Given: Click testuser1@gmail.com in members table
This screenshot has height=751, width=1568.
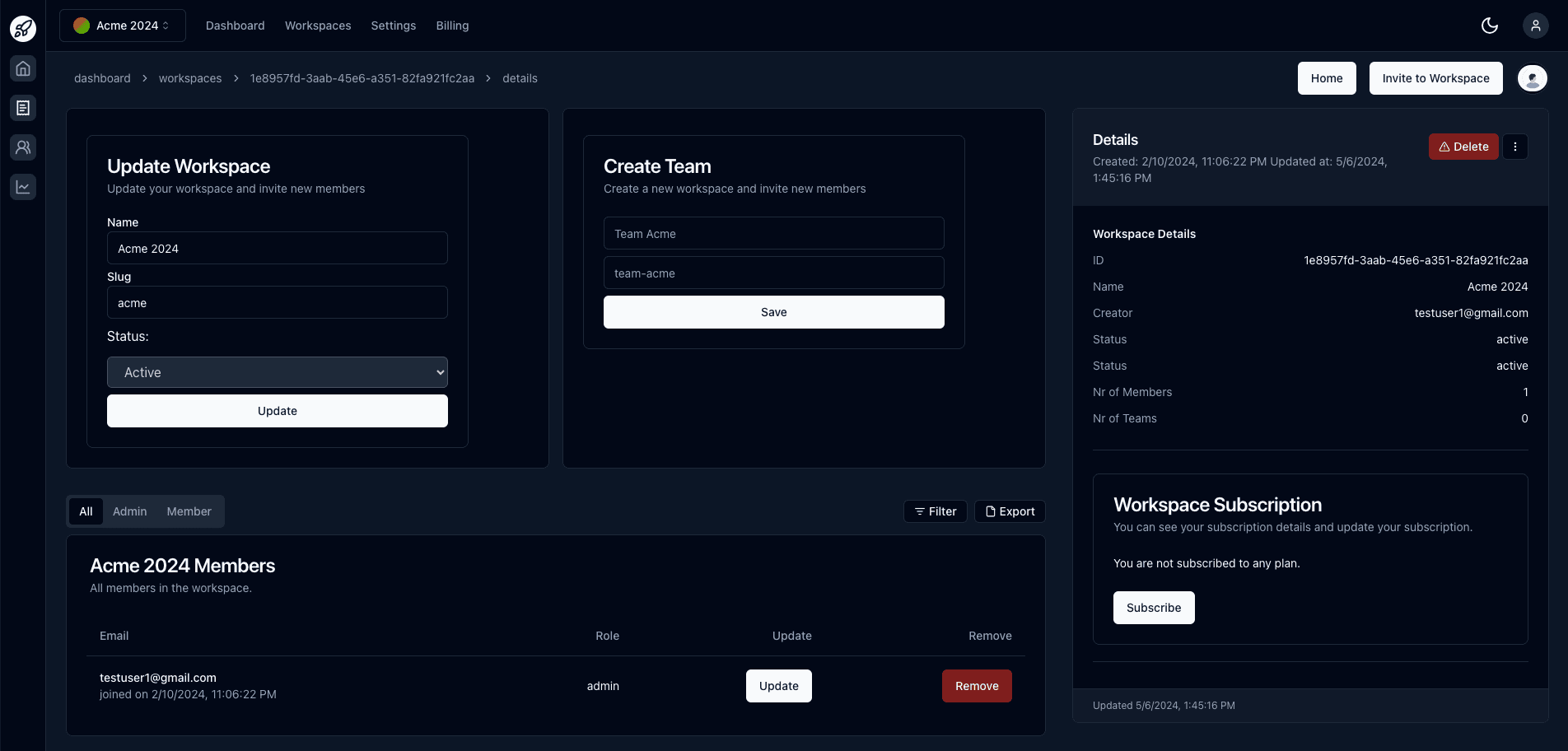Looking at the screenshot, I should point(158,678).
